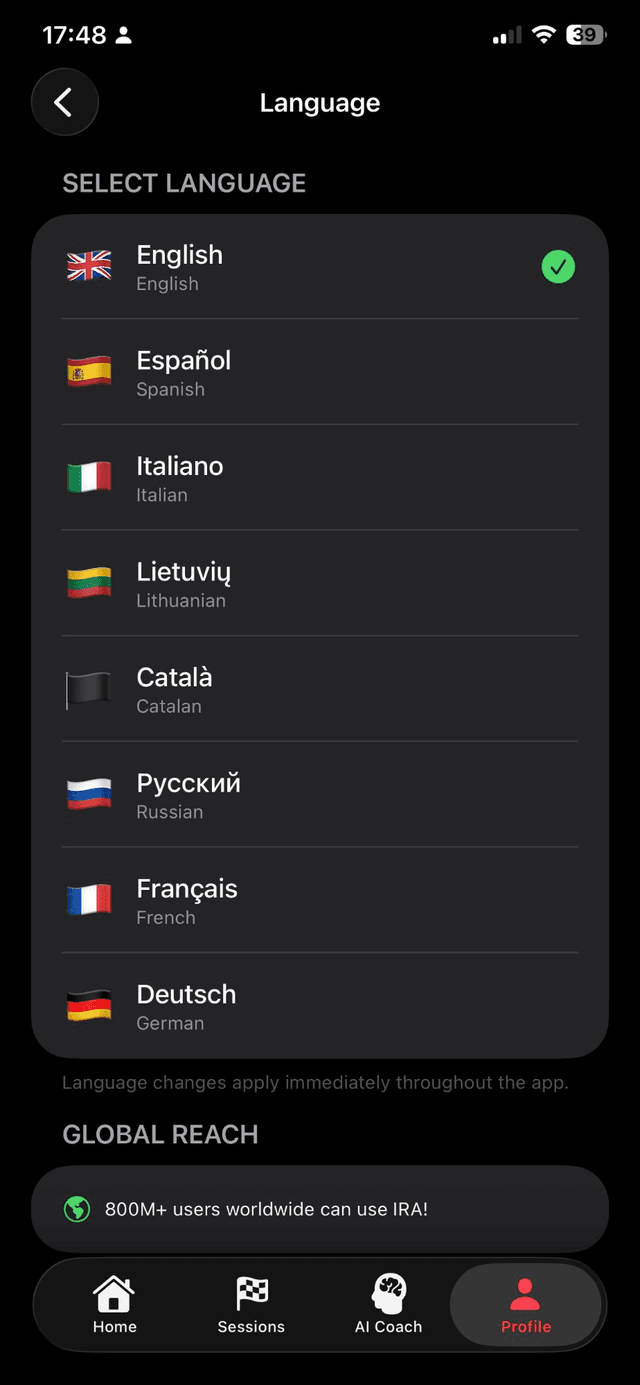Screen dimensions: 640x1385
Task: Tap the German flag icon
Action: (x=88, y=1006)
